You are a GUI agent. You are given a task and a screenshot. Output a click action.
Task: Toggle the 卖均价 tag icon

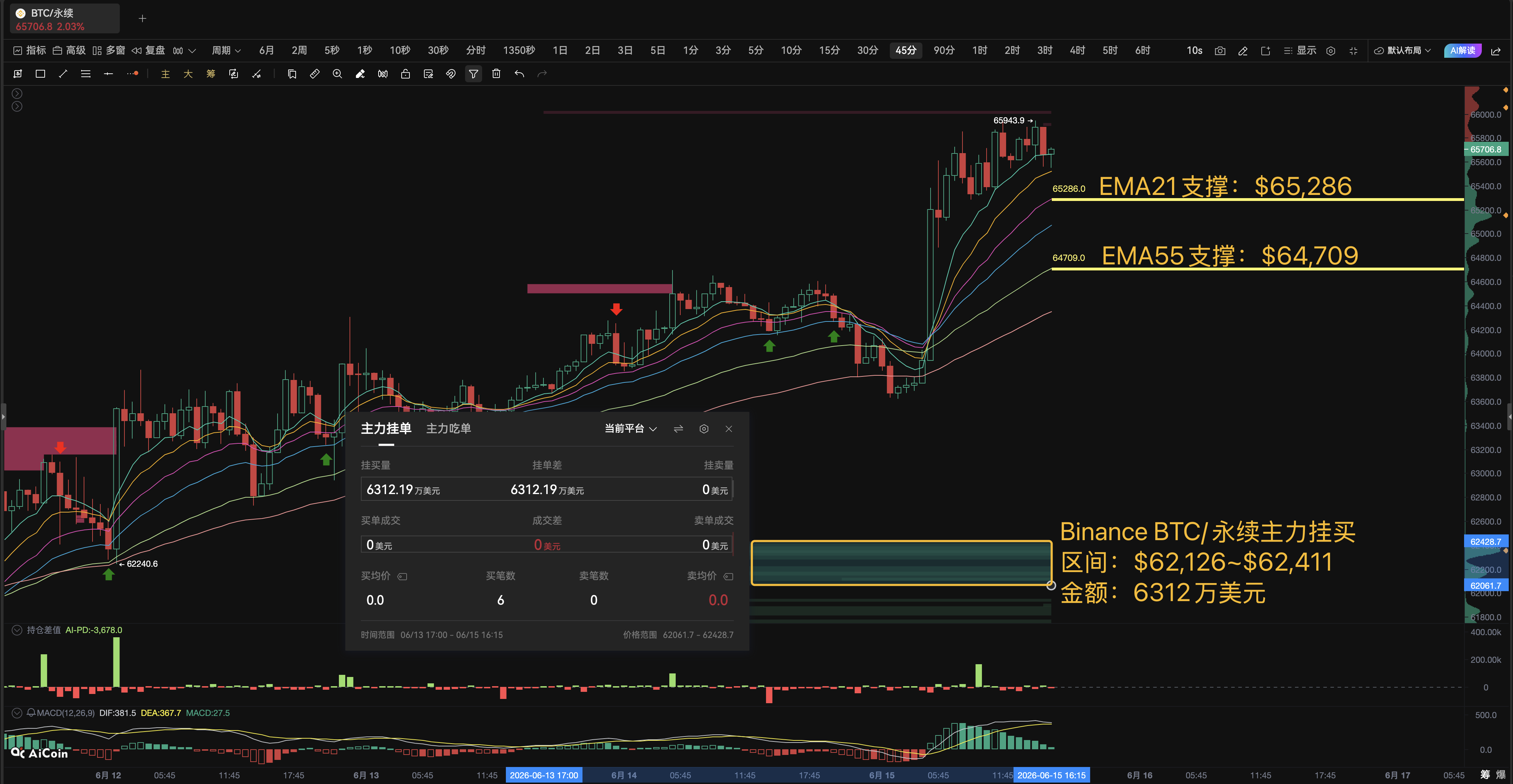728,577
